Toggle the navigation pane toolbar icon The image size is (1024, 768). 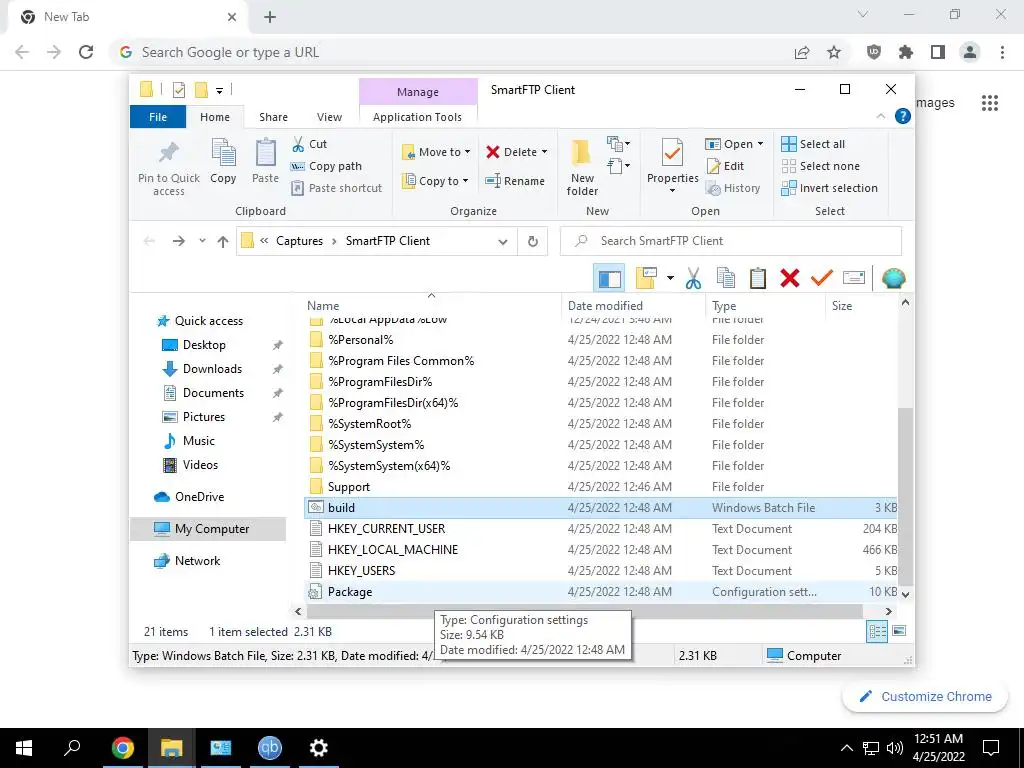(609, 279)
